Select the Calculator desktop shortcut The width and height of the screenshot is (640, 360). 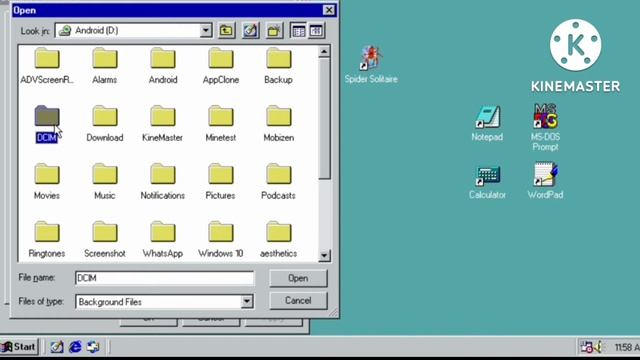pos(487,182)
